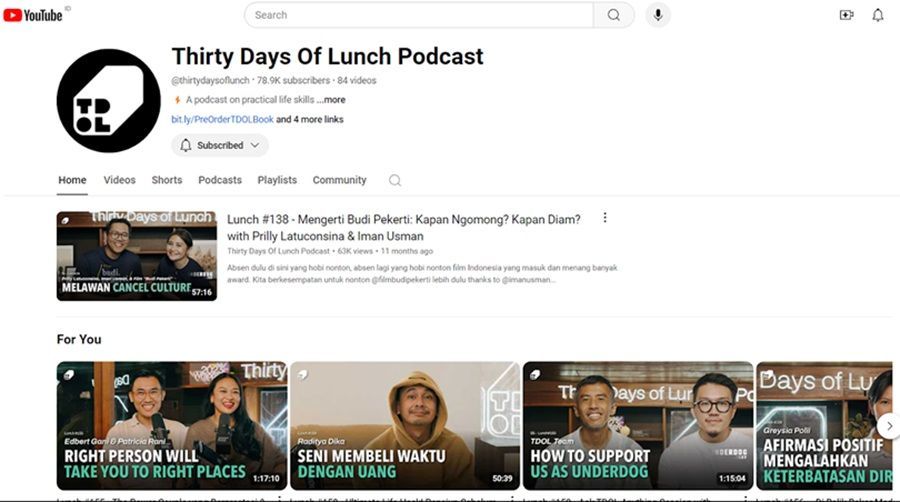Screen dimensions: 900x502
Task: Open options menu for Lunch #138 video
Action: click(604, 217)
